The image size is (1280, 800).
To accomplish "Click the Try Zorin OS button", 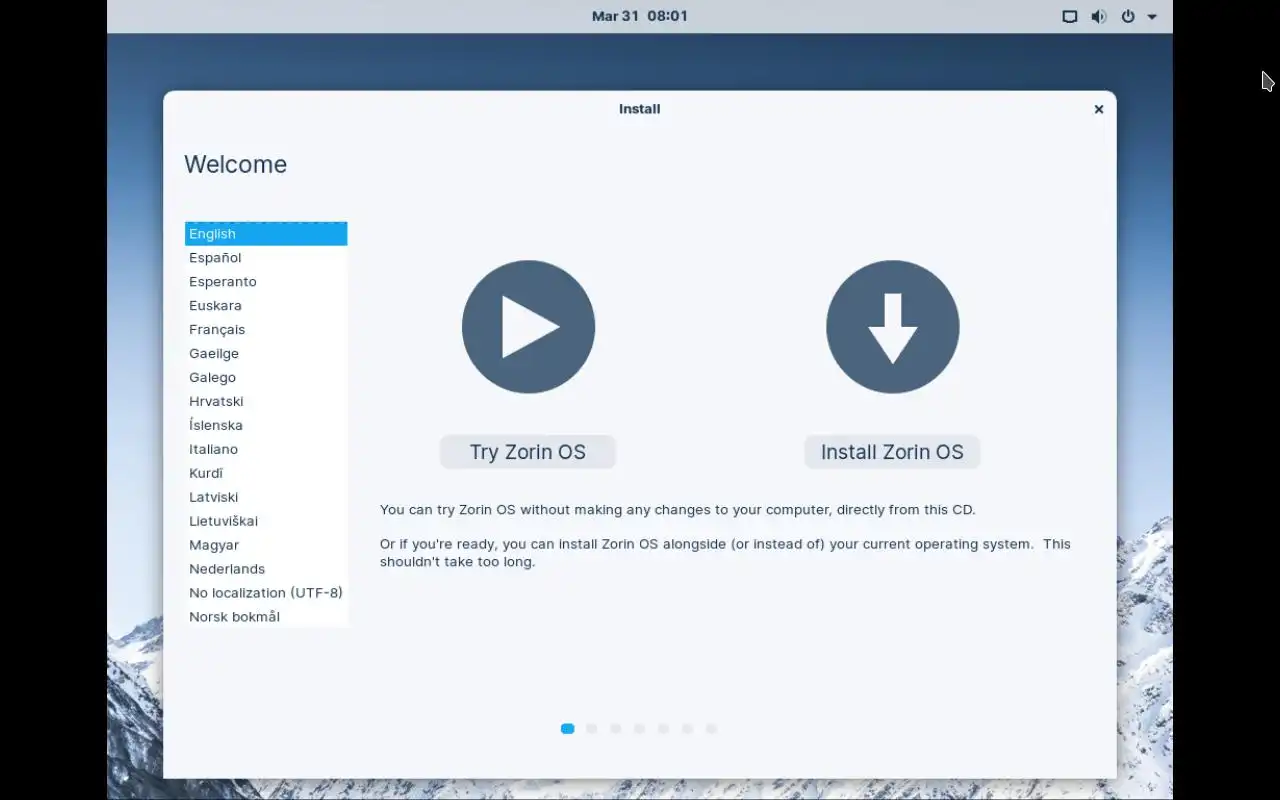I will (528, 452).
